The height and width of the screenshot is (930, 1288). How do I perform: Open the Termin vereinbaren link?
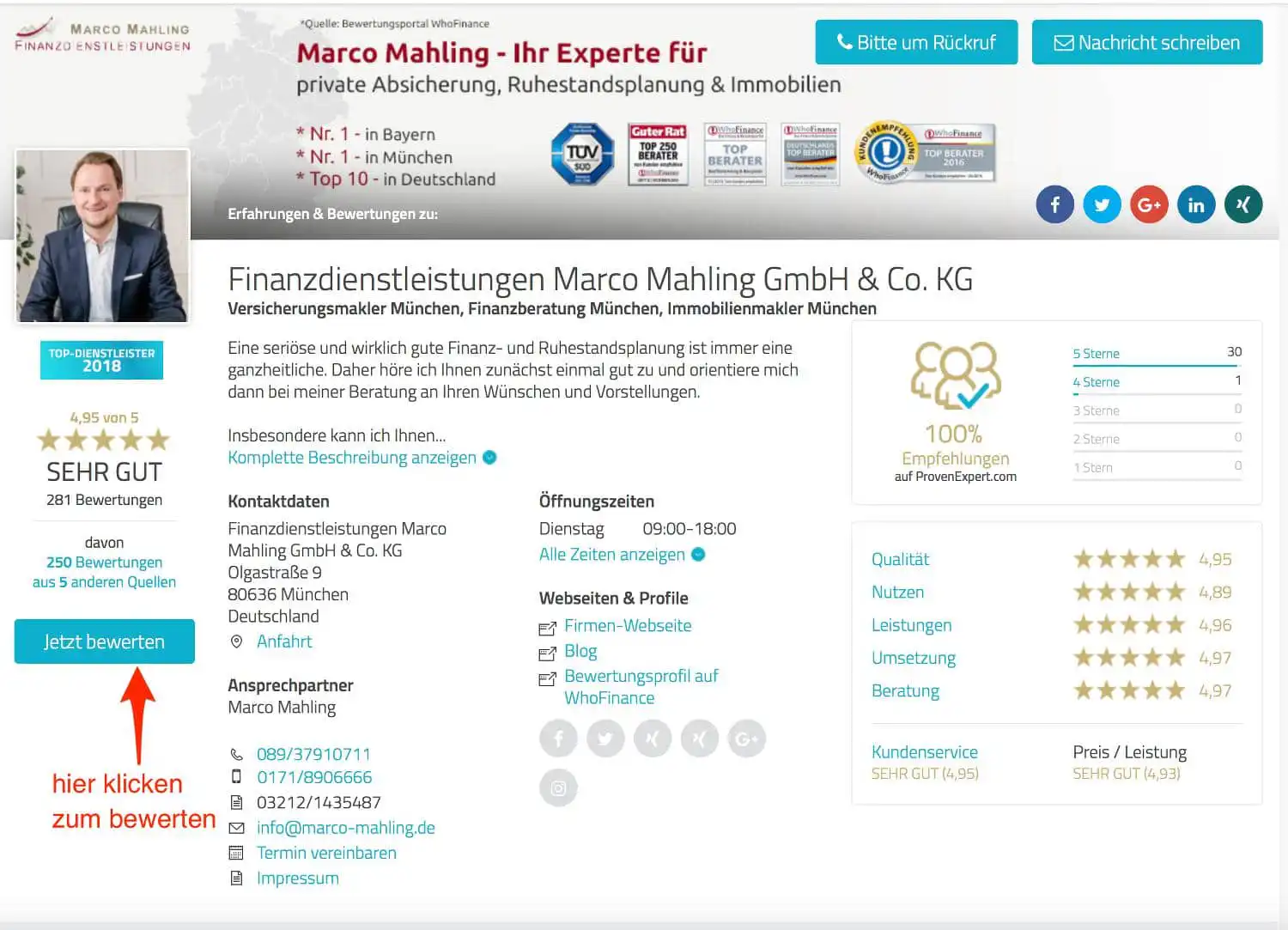coord(326,853)
